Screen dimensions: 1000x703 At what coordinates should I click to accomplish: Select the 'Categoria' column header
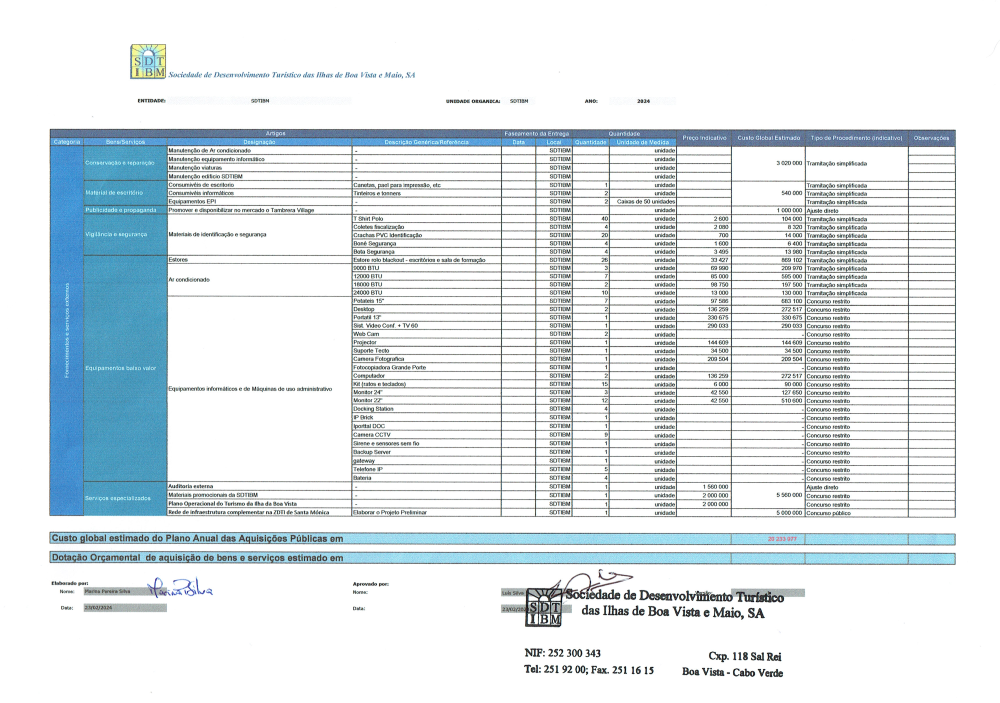click(x=67, y=141)
